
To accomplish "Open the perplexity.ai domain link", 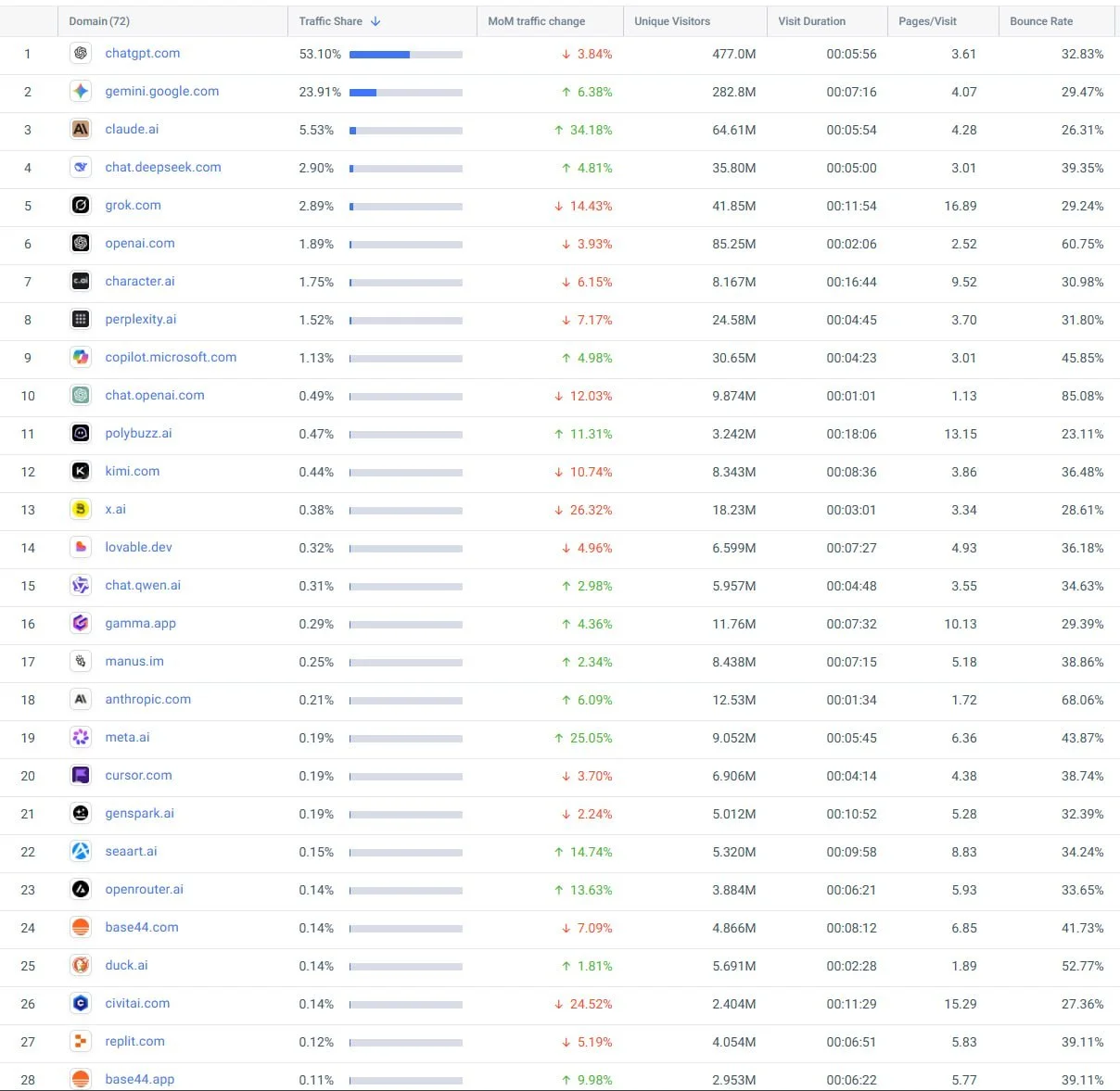I will pyautogui.click(x=141, y=320).
